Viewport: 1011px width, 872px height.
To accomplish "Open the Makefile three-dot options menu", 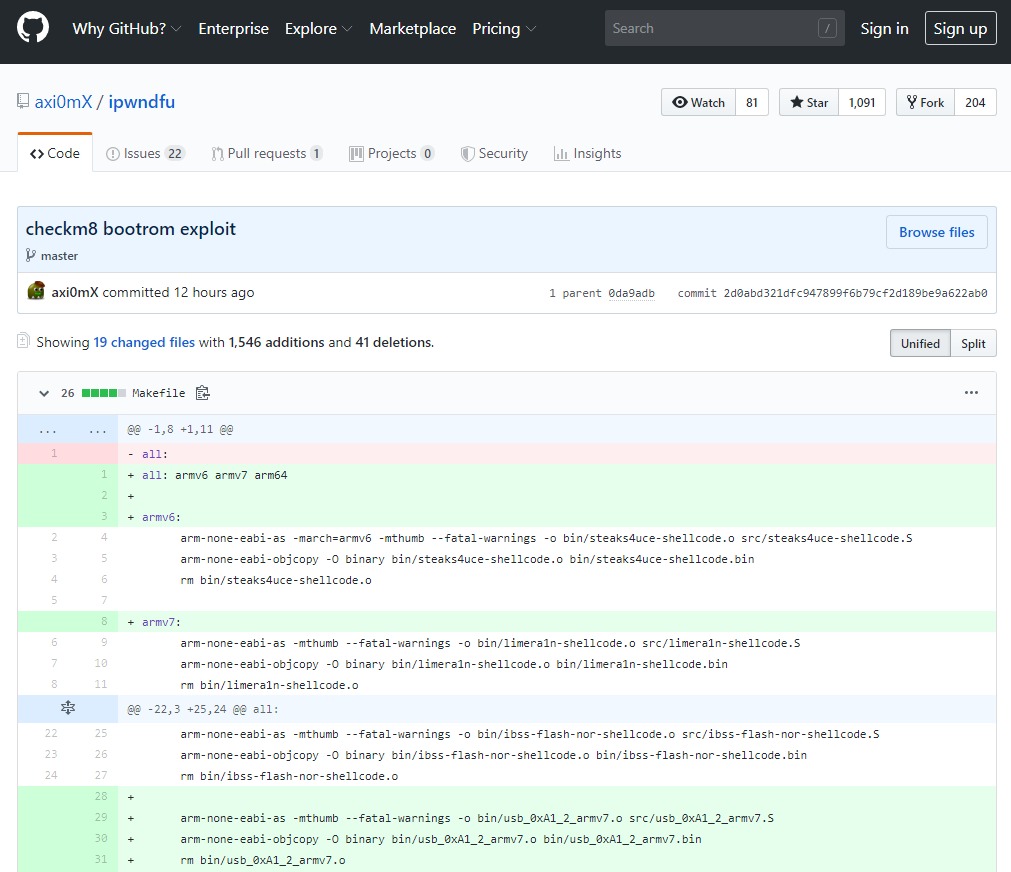I will tap(971, 392).
